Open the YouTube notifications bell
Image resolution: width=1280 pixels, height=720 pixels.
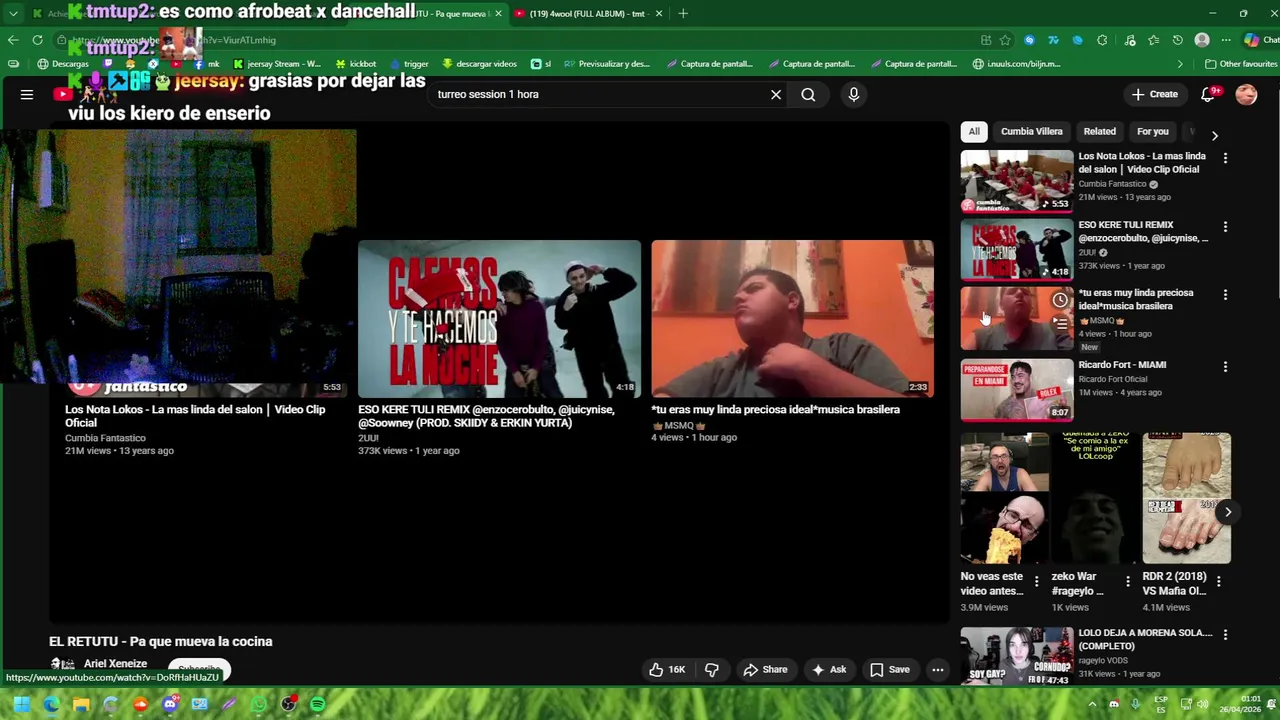(x=1208, y=94)
